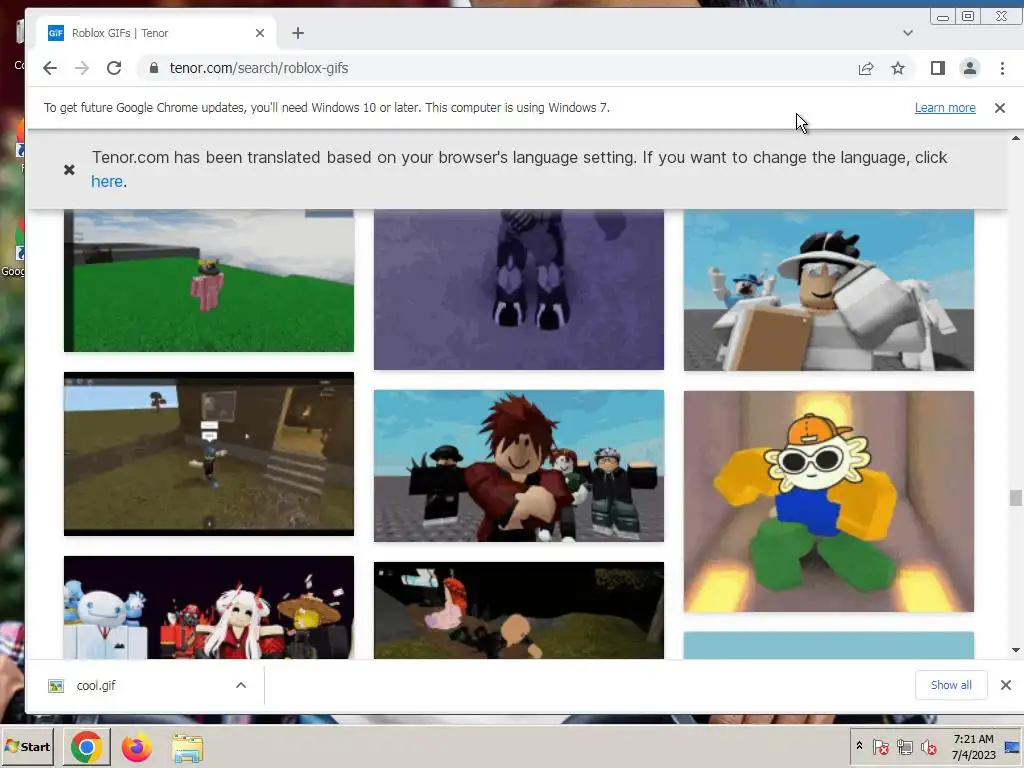Viewport: 1024px width, 768px height.
Task: Dismiss the Windows 7 update notice
Action: [x=1000, y=108]
